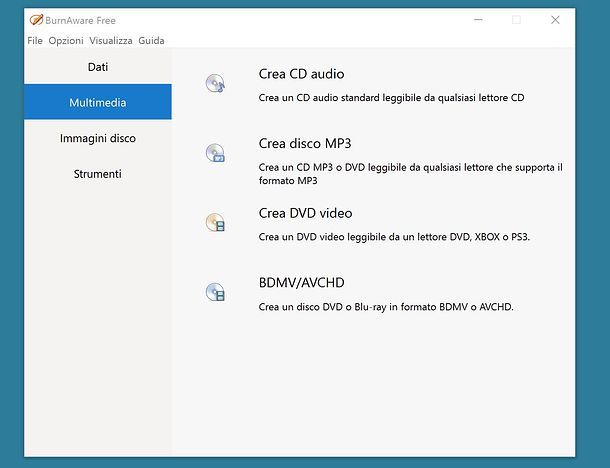Switch to the Immagini disco category
This screenshot has height=468, width=610.
[98, 138]
